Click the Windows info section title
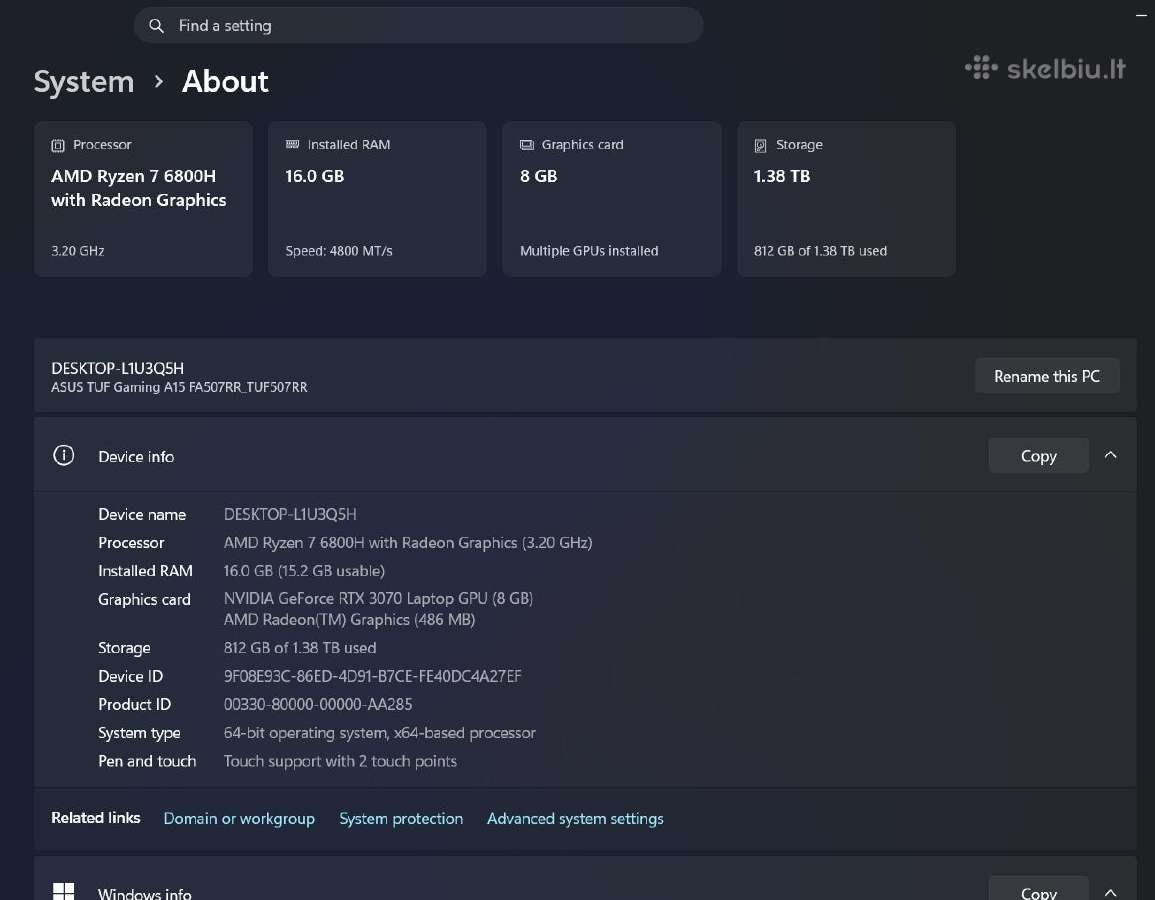1155x900 pixels. pos(144,893)
